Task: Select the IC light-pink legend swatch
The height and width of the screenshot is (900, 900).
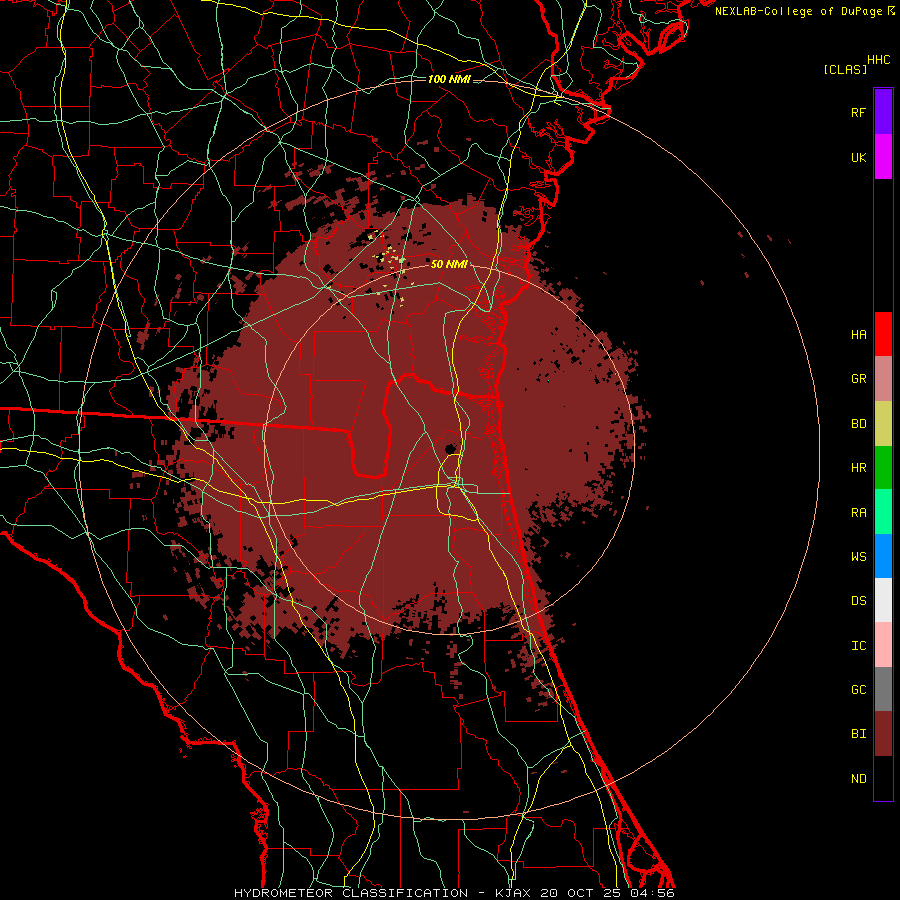Action: click(x=883, y=645)
